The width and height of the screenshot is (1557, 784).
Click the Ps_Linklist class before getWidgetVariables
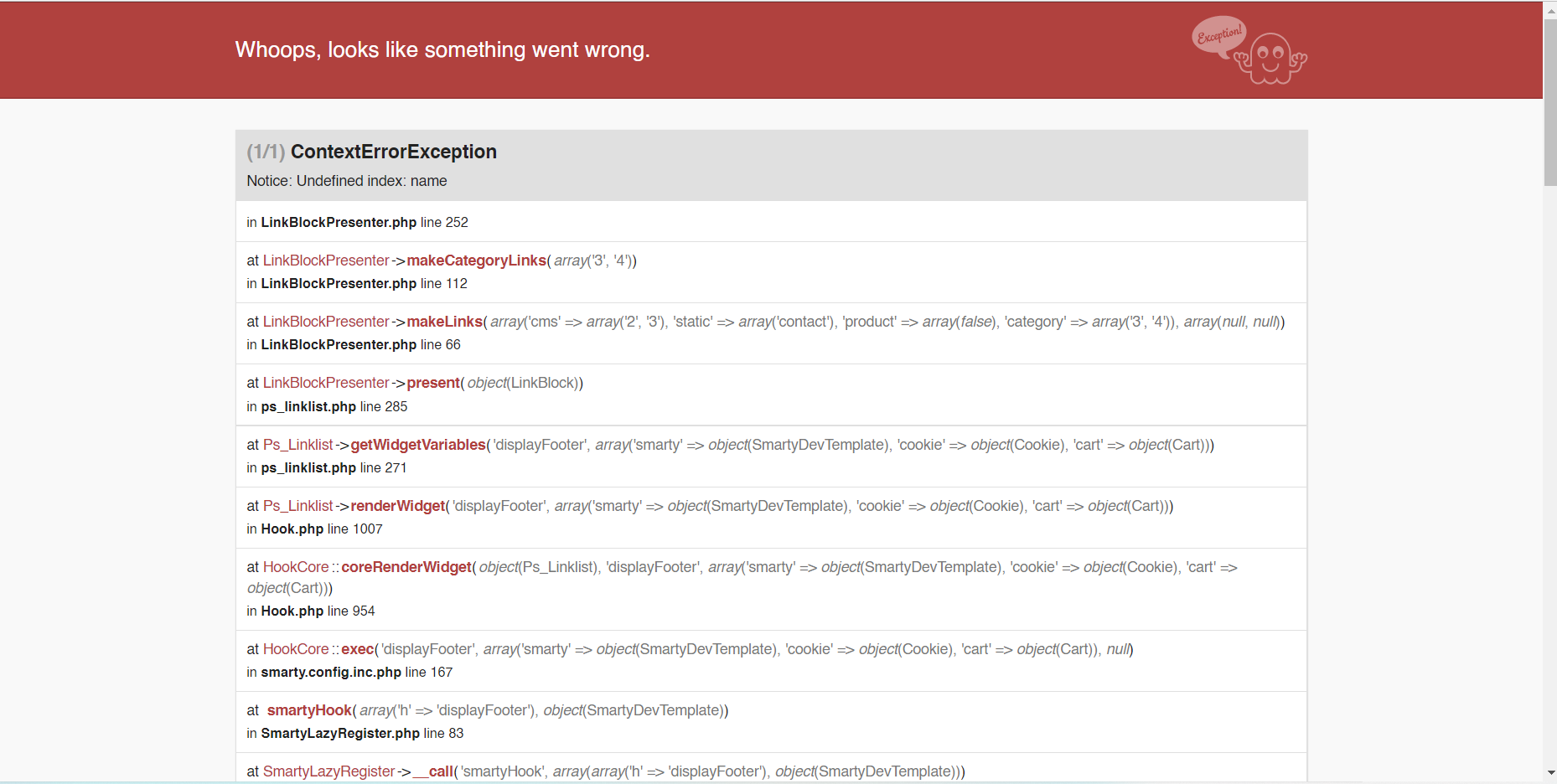pos(297,445)
